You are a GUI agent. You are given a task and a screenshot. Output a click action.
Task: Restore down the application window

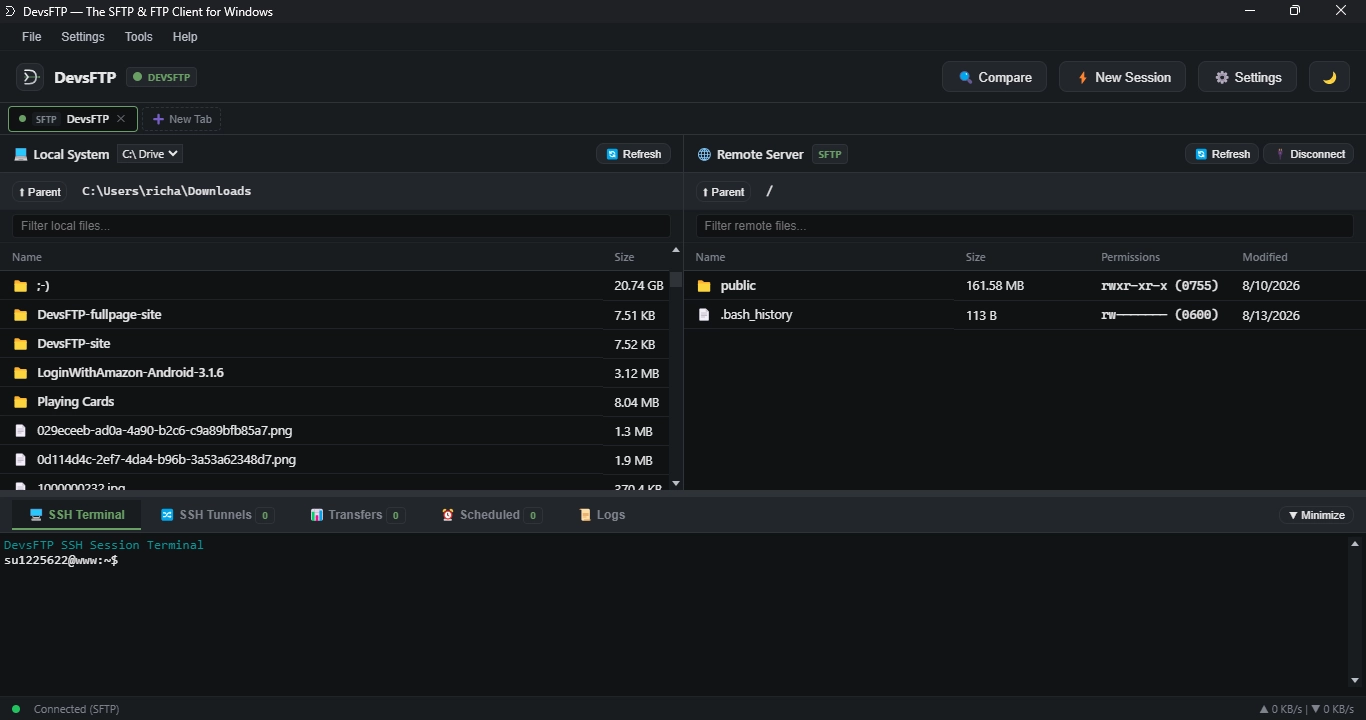[1295, 11]
